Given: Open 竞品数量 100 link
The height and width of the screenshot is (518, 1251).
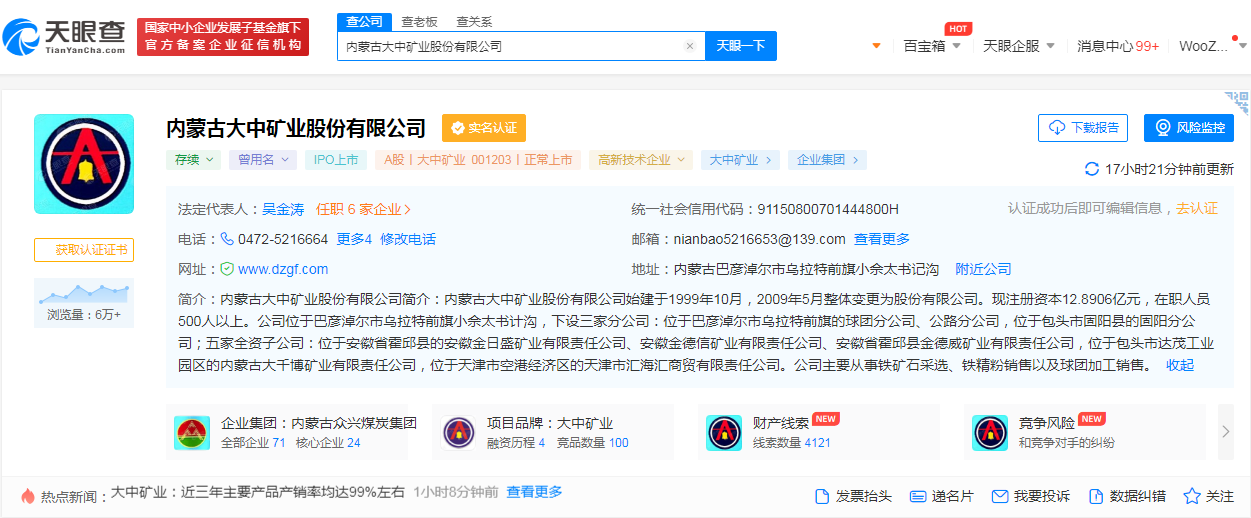Looking at the screenshot, I should (592, 443).
